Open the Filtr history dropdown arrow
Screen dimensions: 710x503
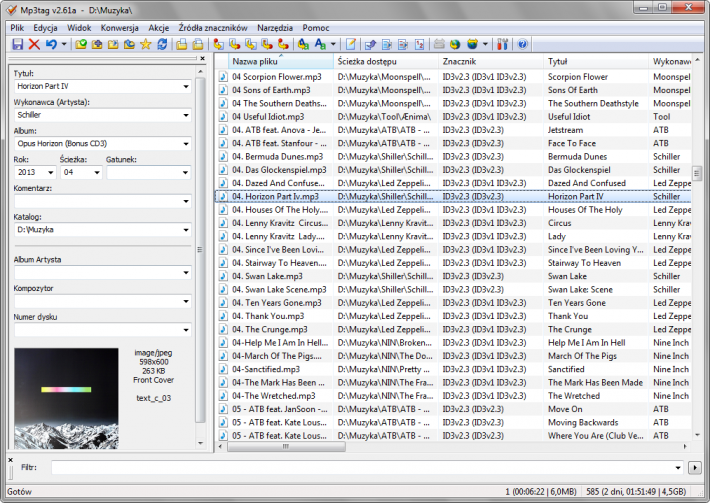point(678,467)
